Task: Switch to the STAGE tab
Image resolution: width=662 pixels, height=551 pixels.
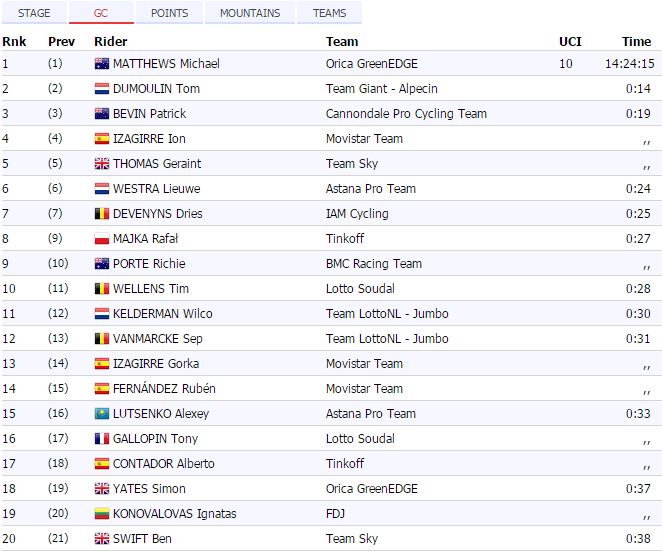Action: coord(34,13)
